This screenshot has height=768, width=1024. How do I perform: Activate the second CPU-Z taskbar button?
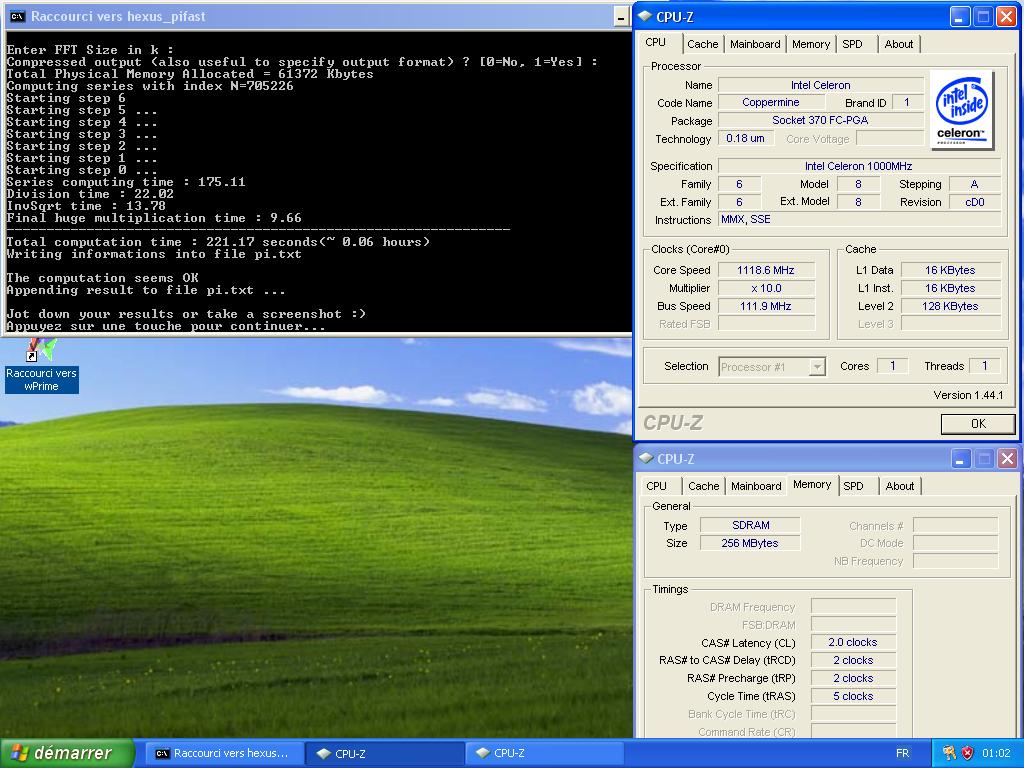[544, 753]
